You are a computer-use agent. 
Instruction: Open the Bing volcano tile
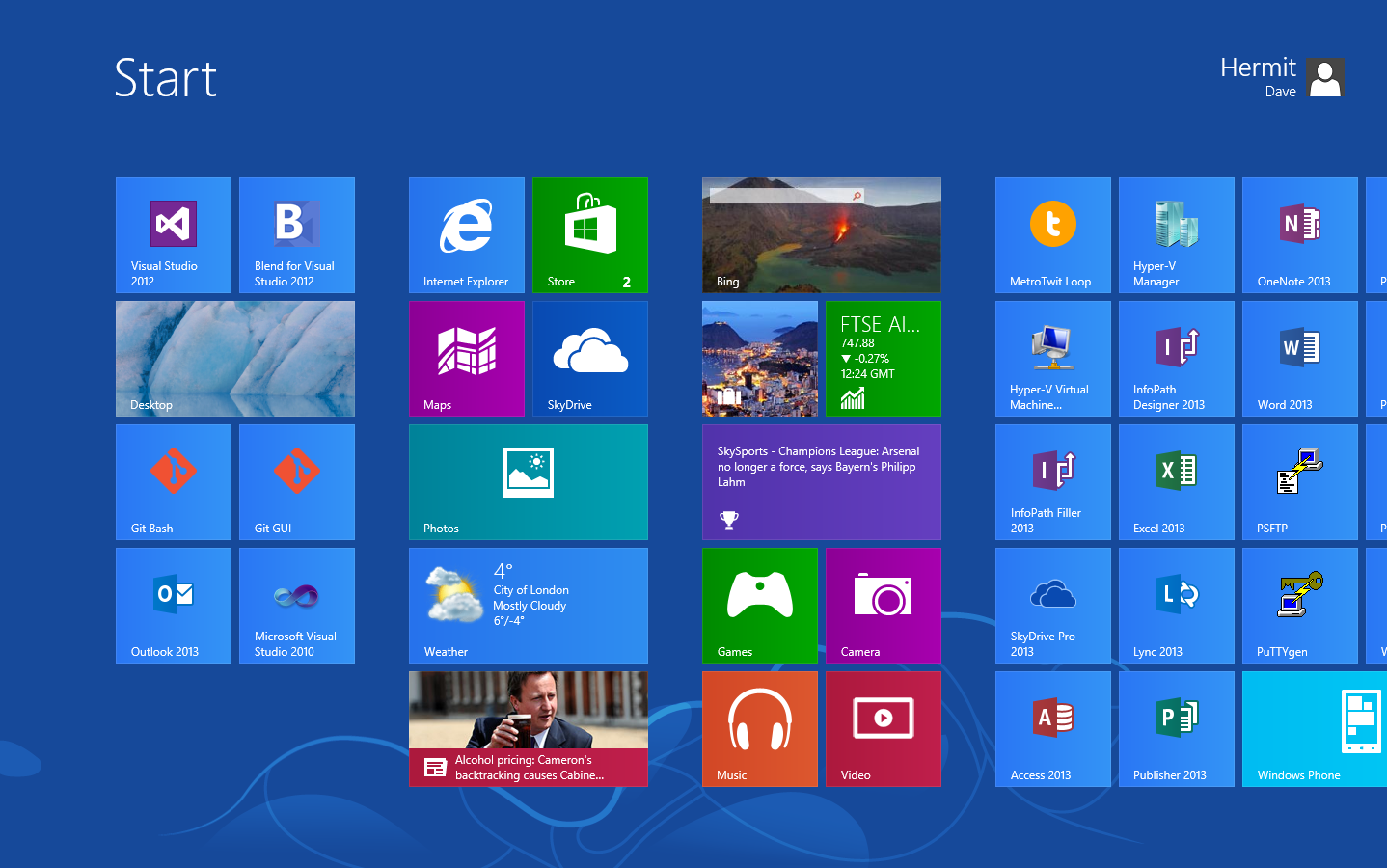click(822, 235)
